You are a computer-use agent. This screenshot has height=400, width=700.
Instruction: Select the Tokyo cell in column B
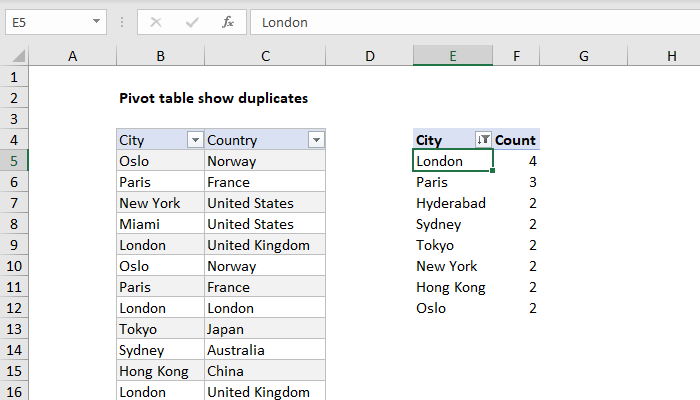(160, 329)
